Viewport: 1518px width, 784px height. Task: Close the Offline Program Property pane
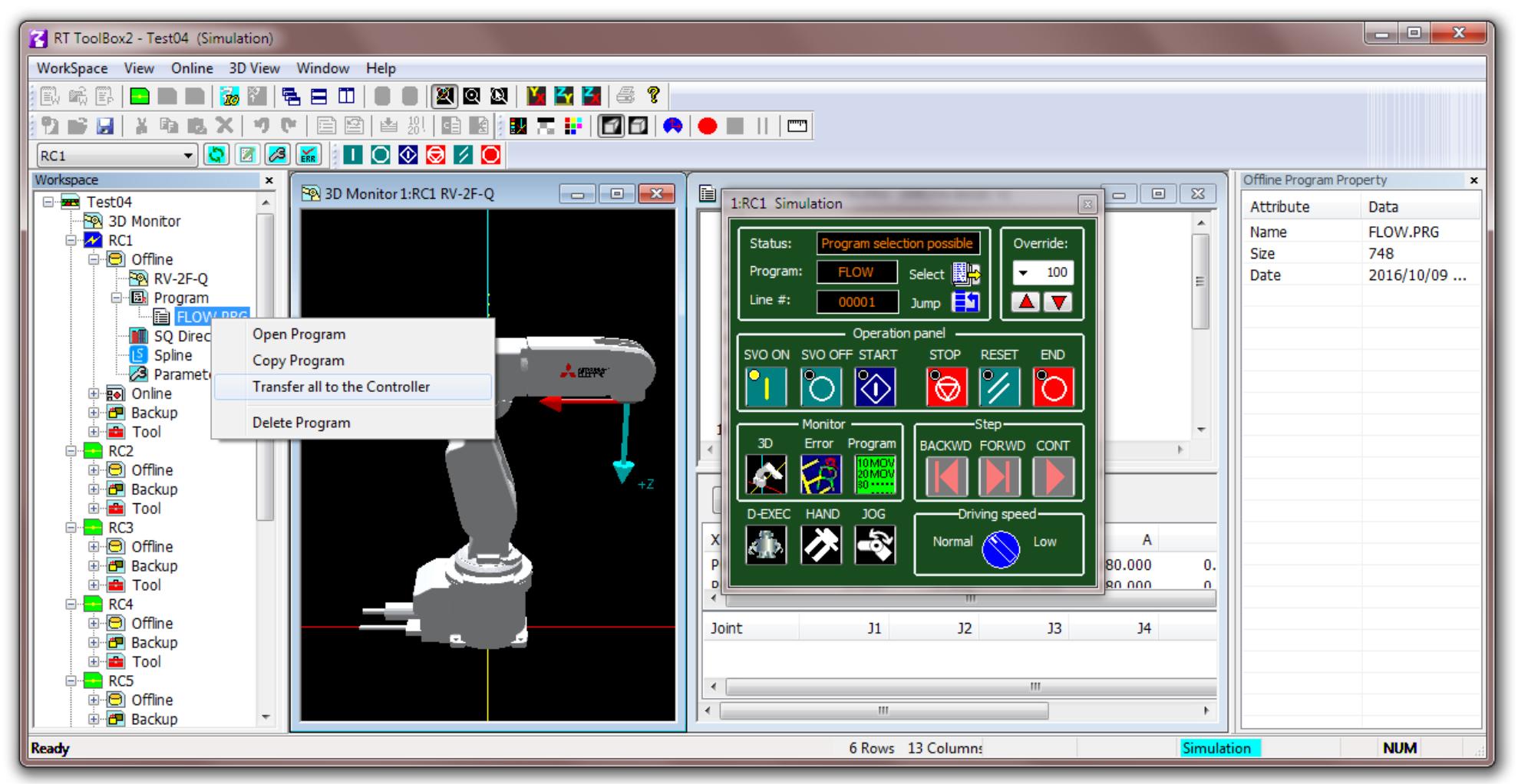[1473, 180]
